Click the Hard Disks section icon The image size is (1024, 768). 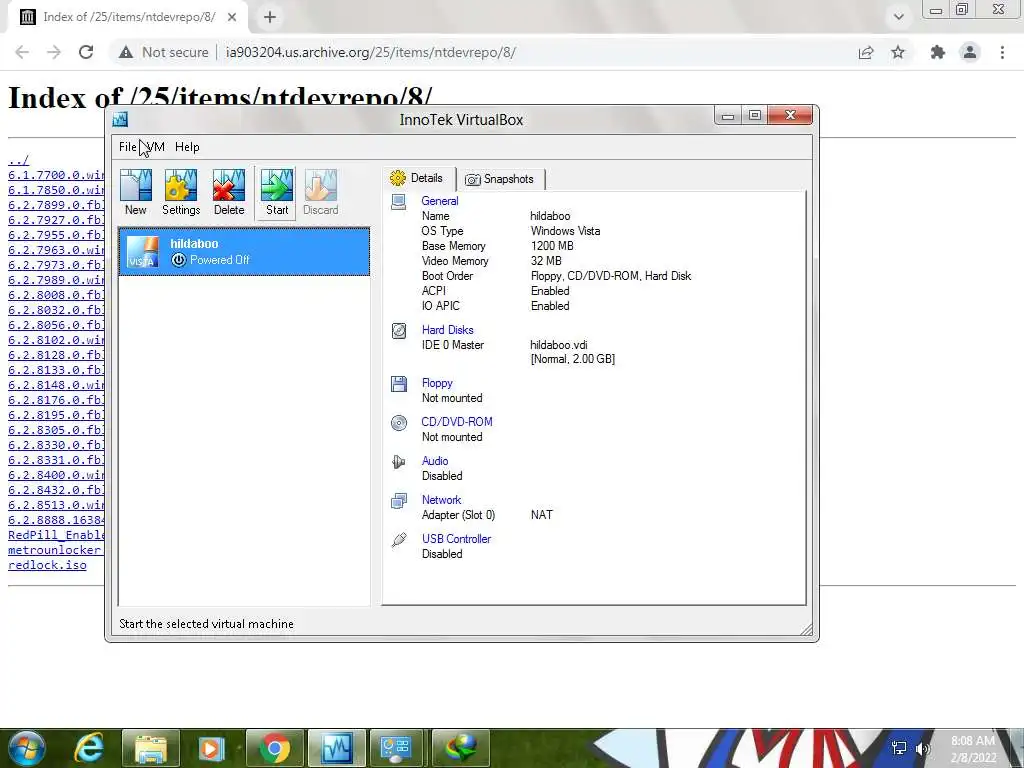click(398, 330)
